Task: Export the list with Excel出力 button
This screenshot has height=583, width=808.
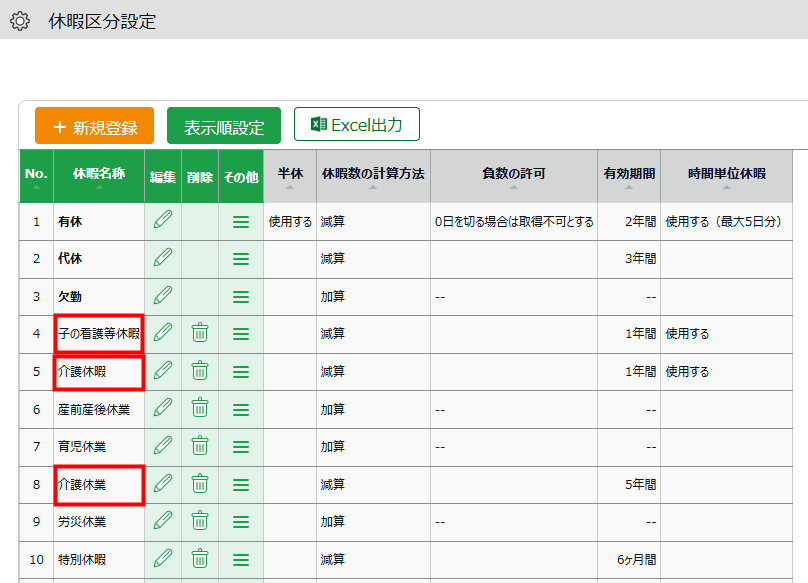Action: [x=356, y=125]
